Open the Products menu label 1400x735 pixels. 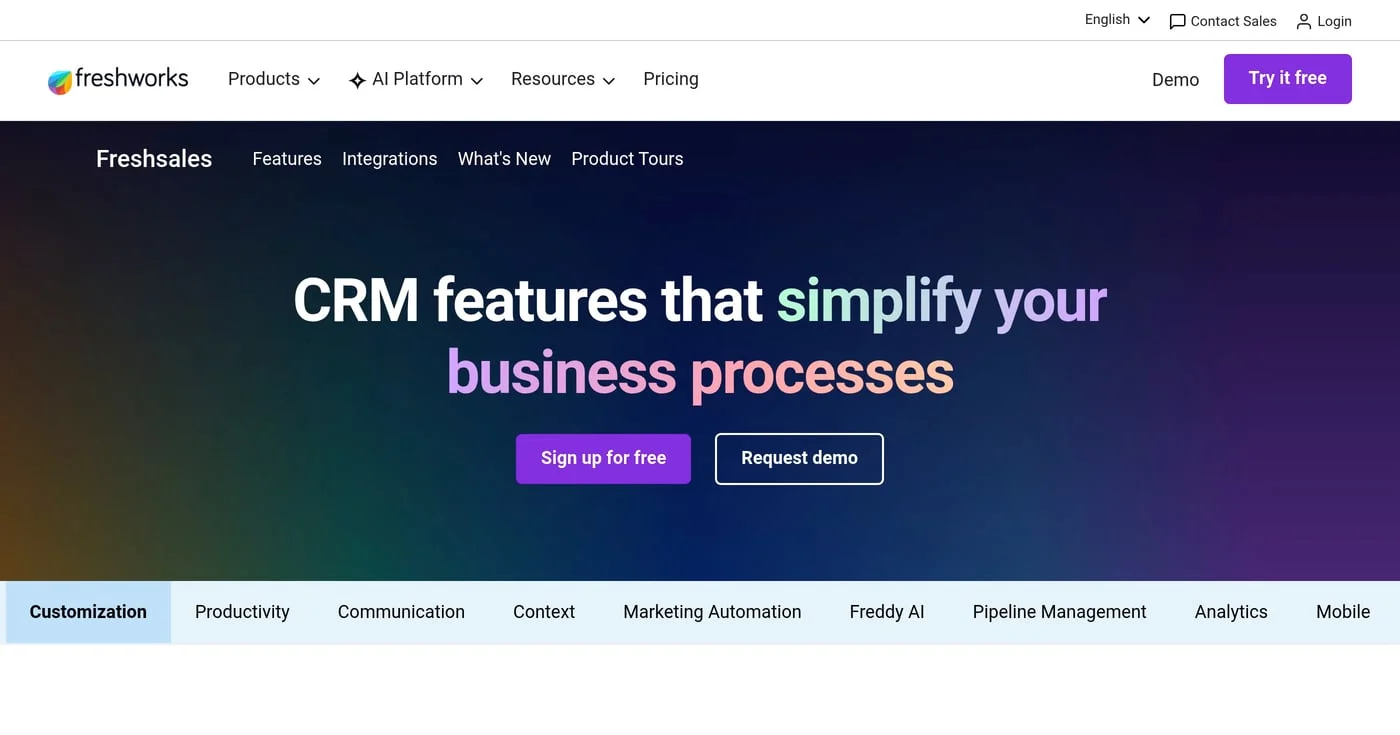tap(264, 79)
